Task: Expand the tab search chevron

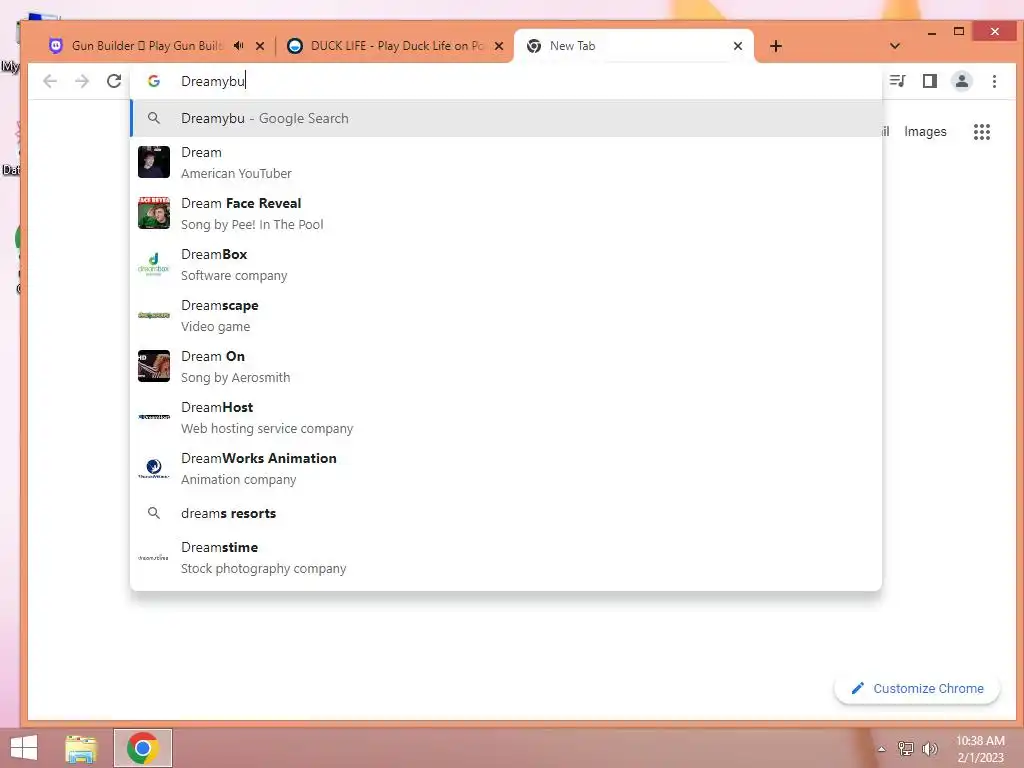Action: pos(895,46)
